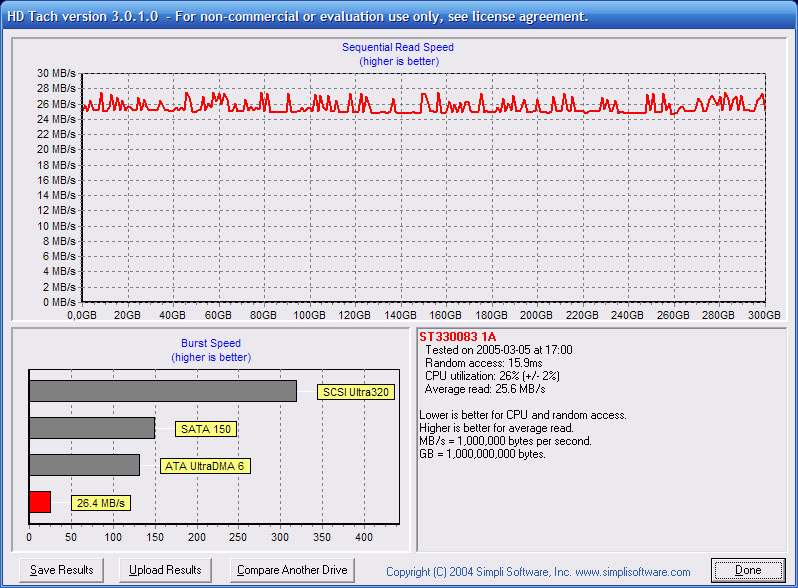Click the red burst speed bar
The image size is (798, 588).
point(40,502)
